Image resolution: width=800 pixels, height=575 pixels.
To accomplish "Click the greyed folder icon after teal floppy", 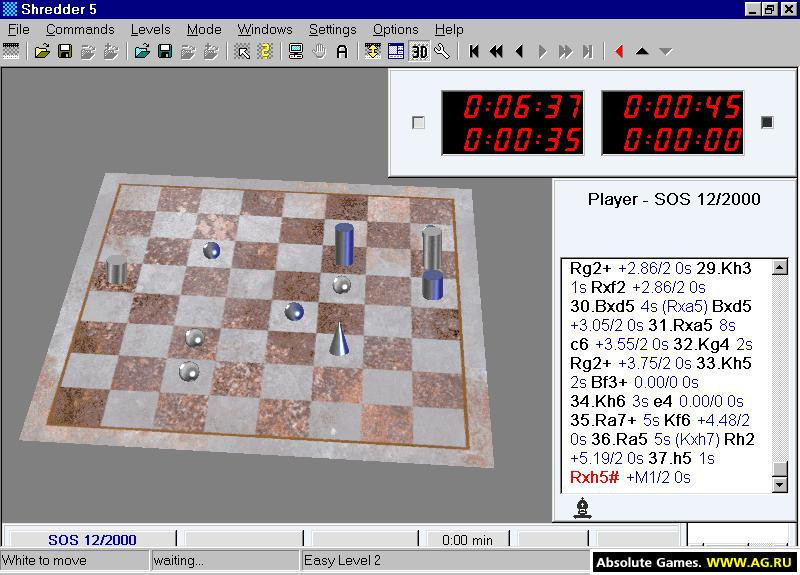I will point(188,52).
